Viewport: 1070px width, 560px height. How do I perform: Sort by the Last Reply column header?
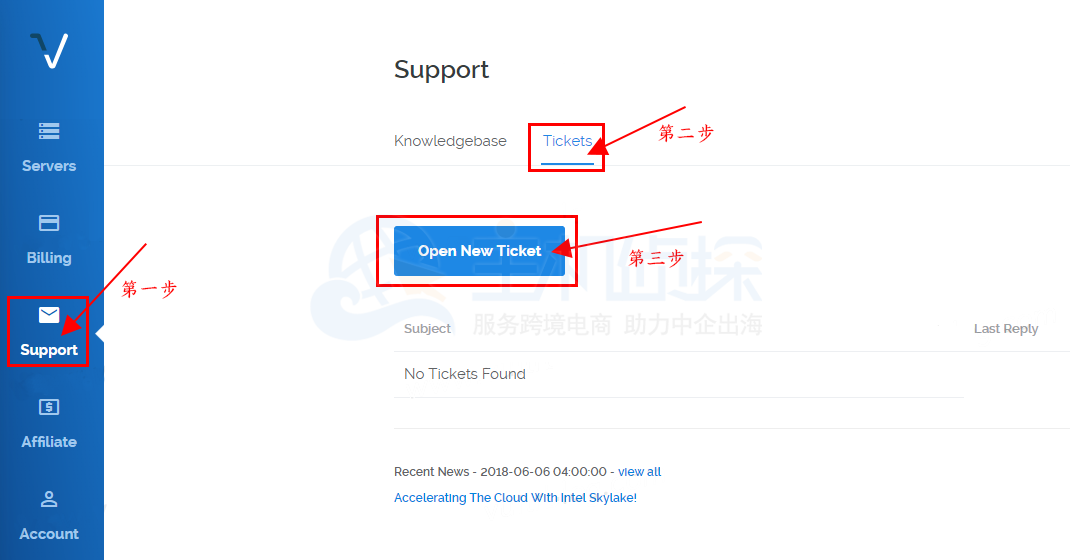click(x=1006, y=329)
